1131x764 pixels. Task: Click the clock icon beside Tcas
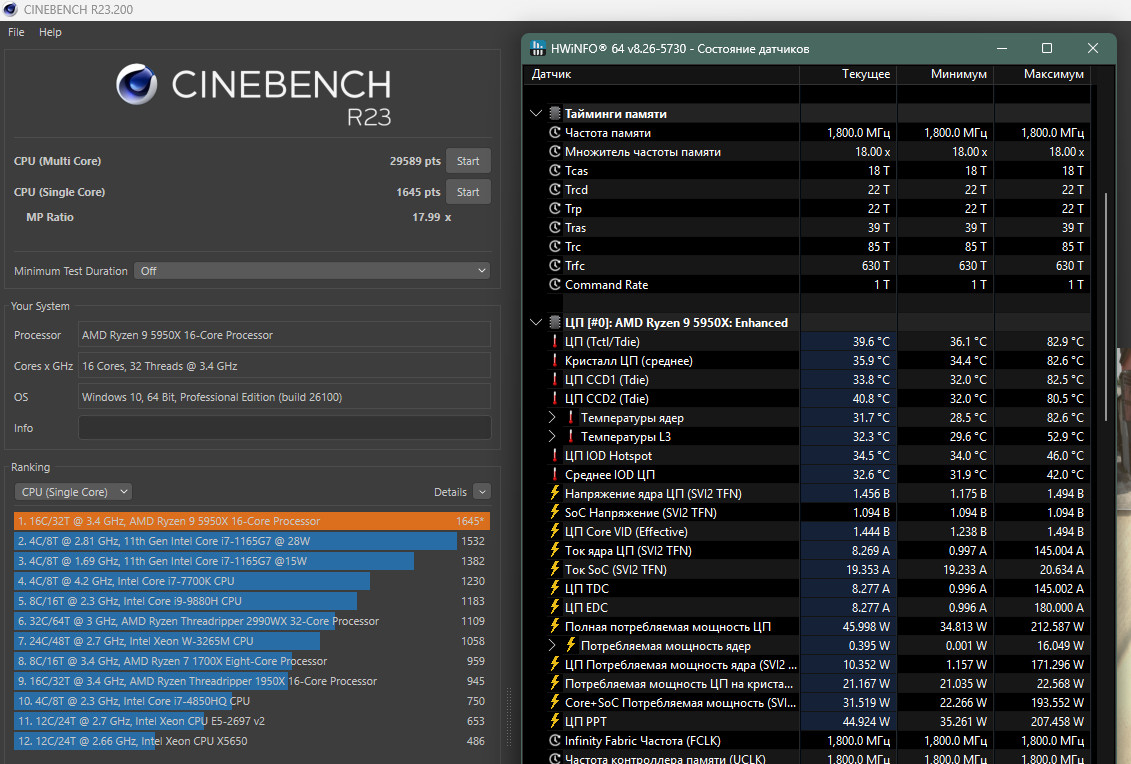555,170
